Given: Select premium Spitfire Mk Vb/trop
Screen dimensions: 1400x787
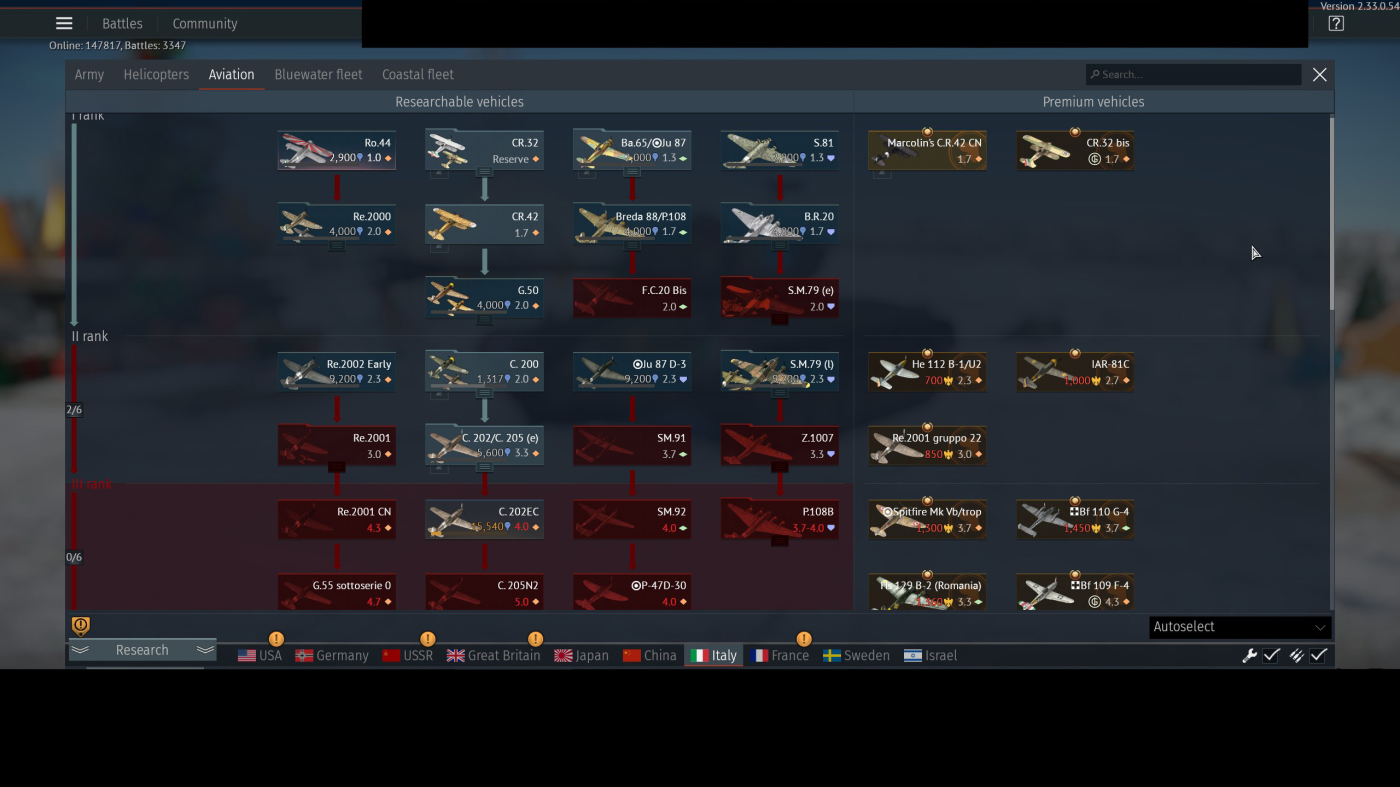Looking at the screenshot, I should click(927, 519).
